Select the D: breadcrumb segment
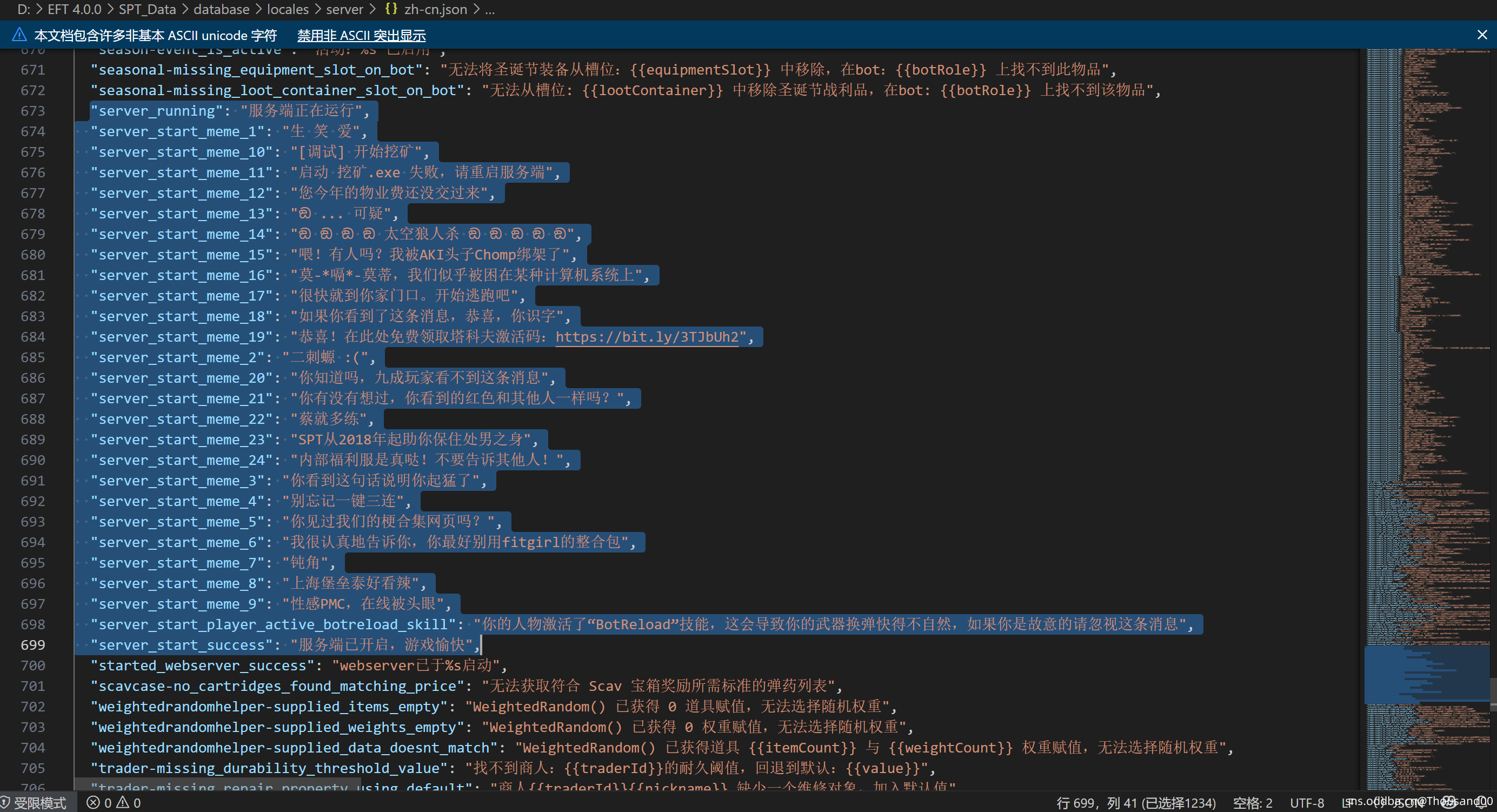 tap(24, 9)
